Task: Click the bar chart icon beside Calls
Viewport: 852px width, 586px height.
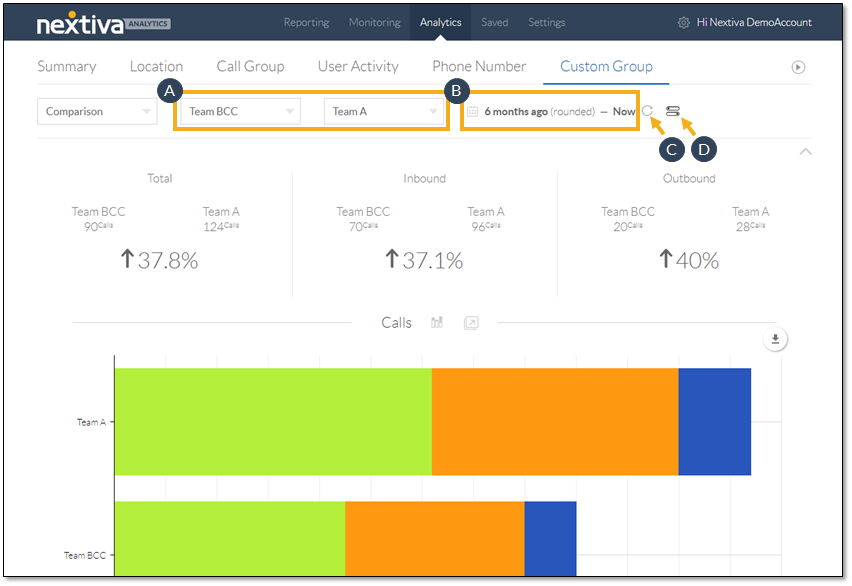Action: click(437, 323)
